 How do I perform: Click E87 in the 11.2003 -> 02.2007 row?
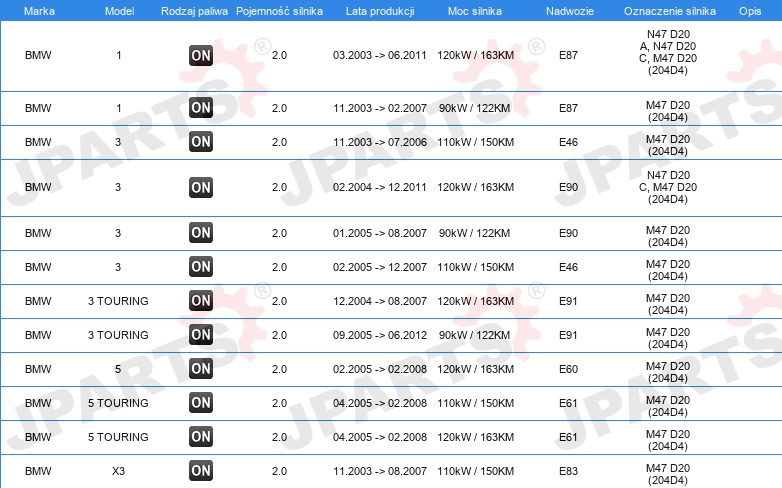click(568, 108)
